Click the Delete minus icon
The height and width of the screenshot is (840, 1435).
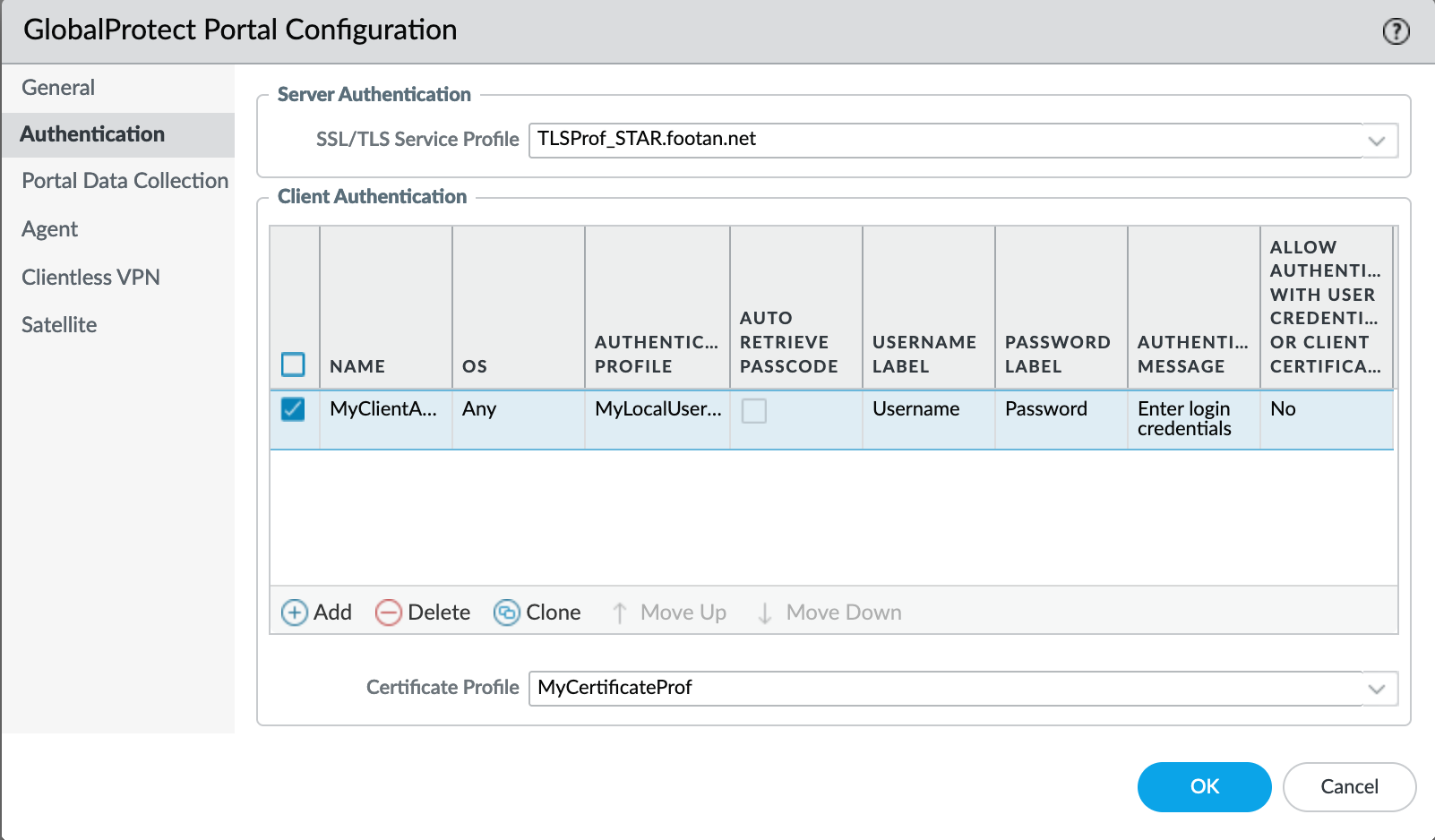[388, 613]
